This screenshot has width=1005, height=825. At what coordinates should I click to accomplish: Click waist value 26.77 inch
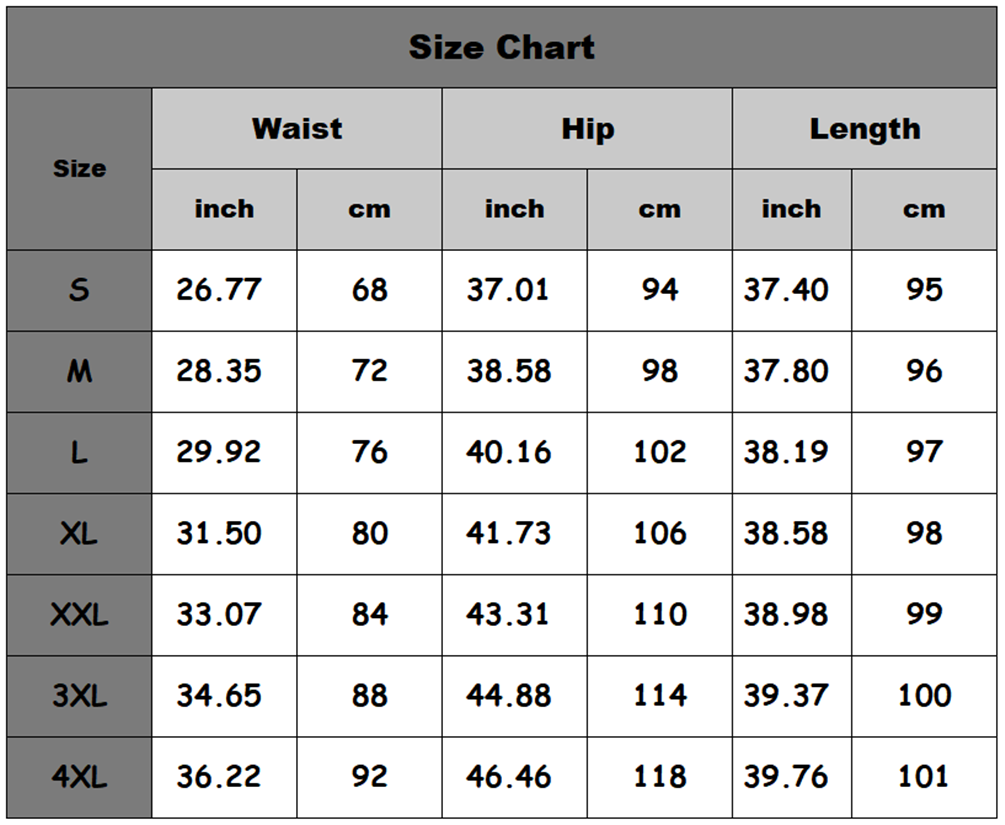click(219, 290)
